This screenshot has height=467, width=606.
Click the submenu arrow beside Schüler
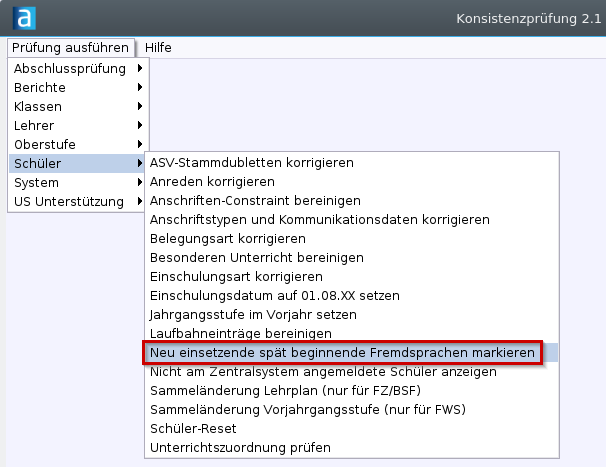point(140,163)
